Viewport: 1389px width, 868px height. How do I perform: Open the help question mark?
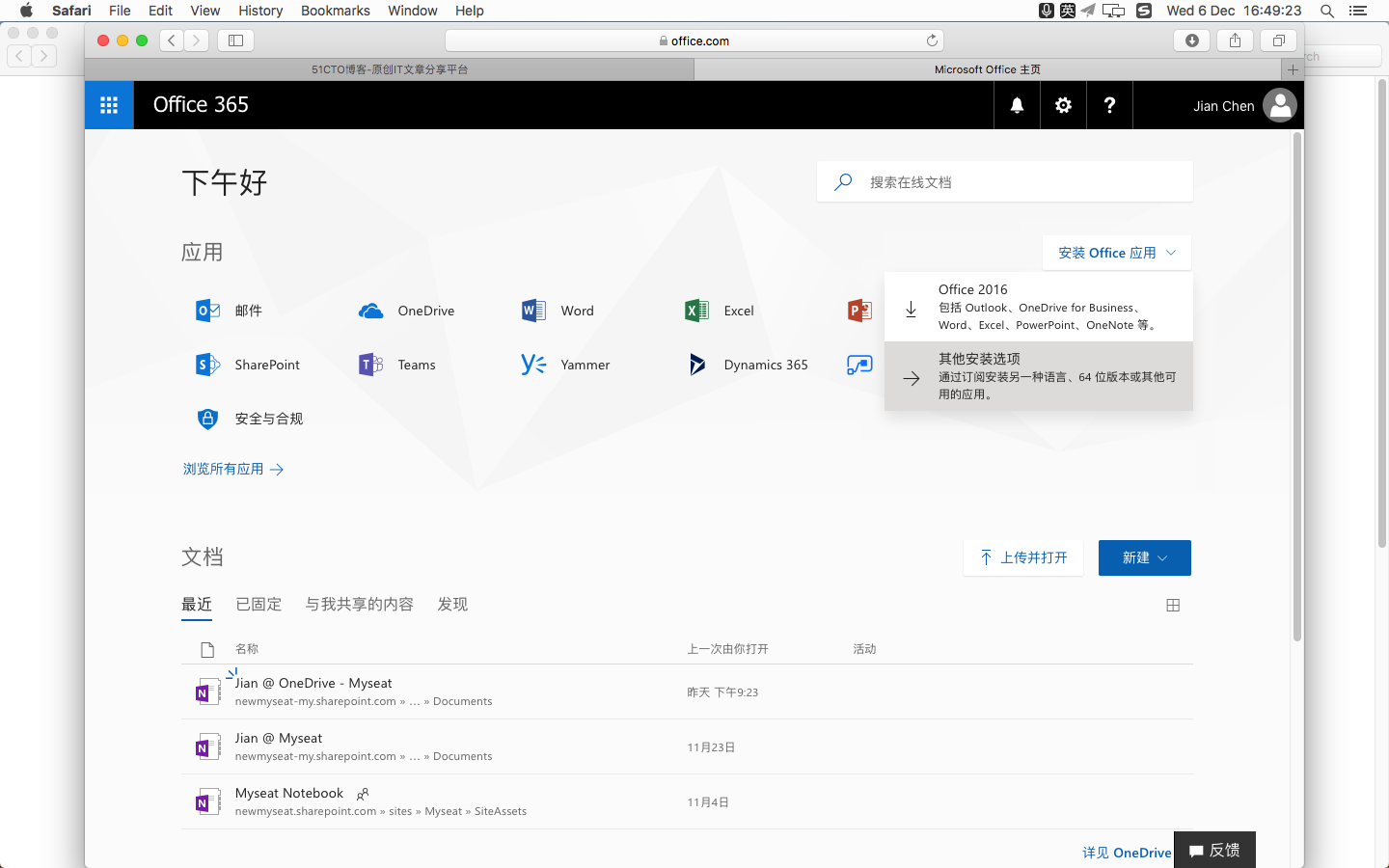[1109, 105]
